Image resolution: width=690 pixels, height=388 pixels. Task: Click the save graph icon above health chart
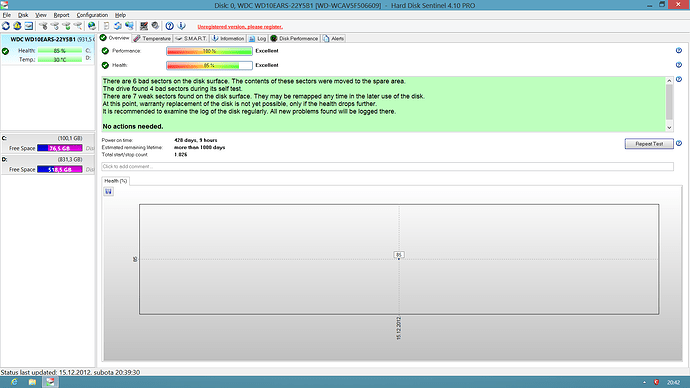coord(108,191)
